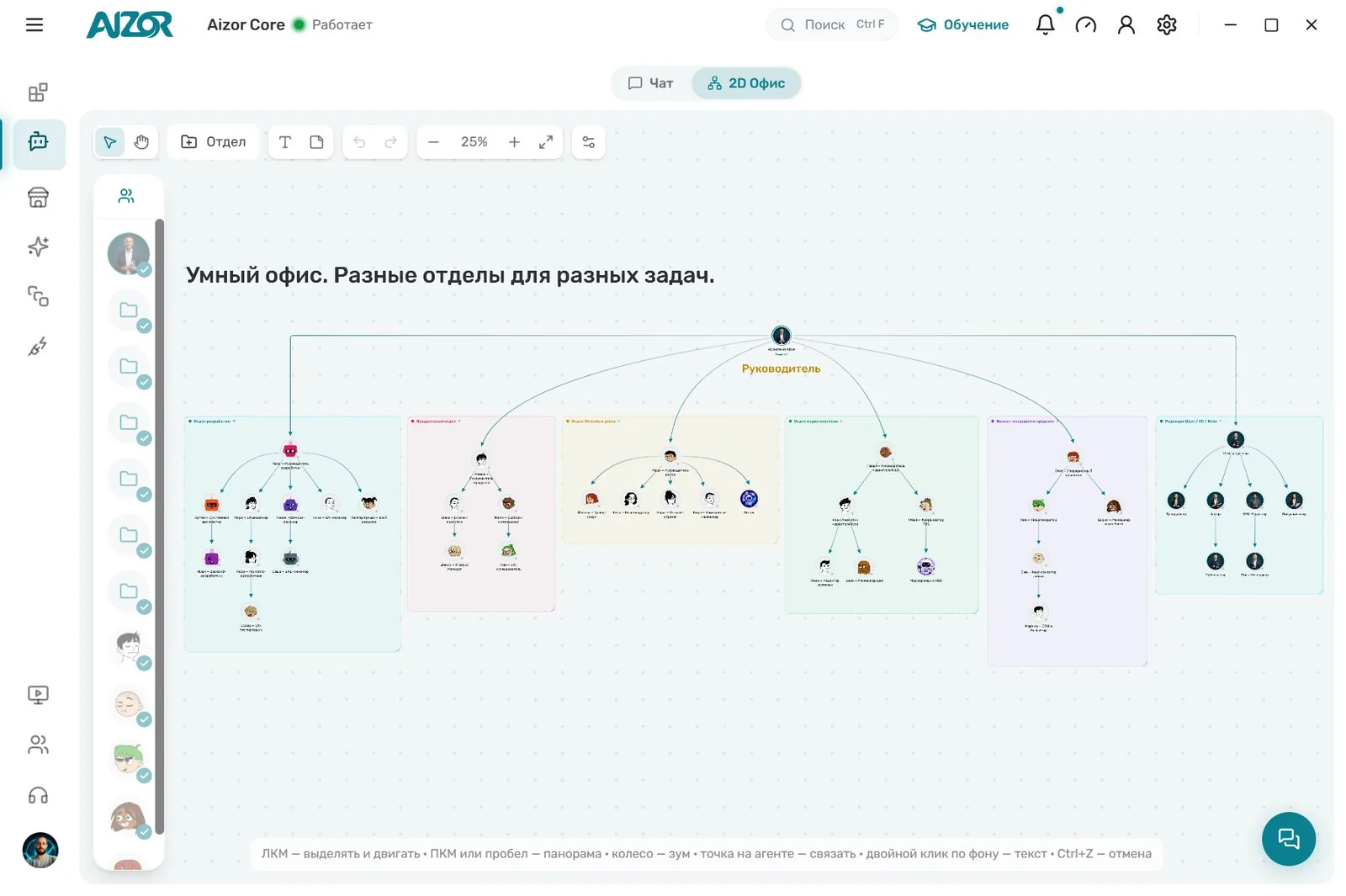Open the hamburger main menu
The image size is (1346, 896).
[x=34, y=25]
